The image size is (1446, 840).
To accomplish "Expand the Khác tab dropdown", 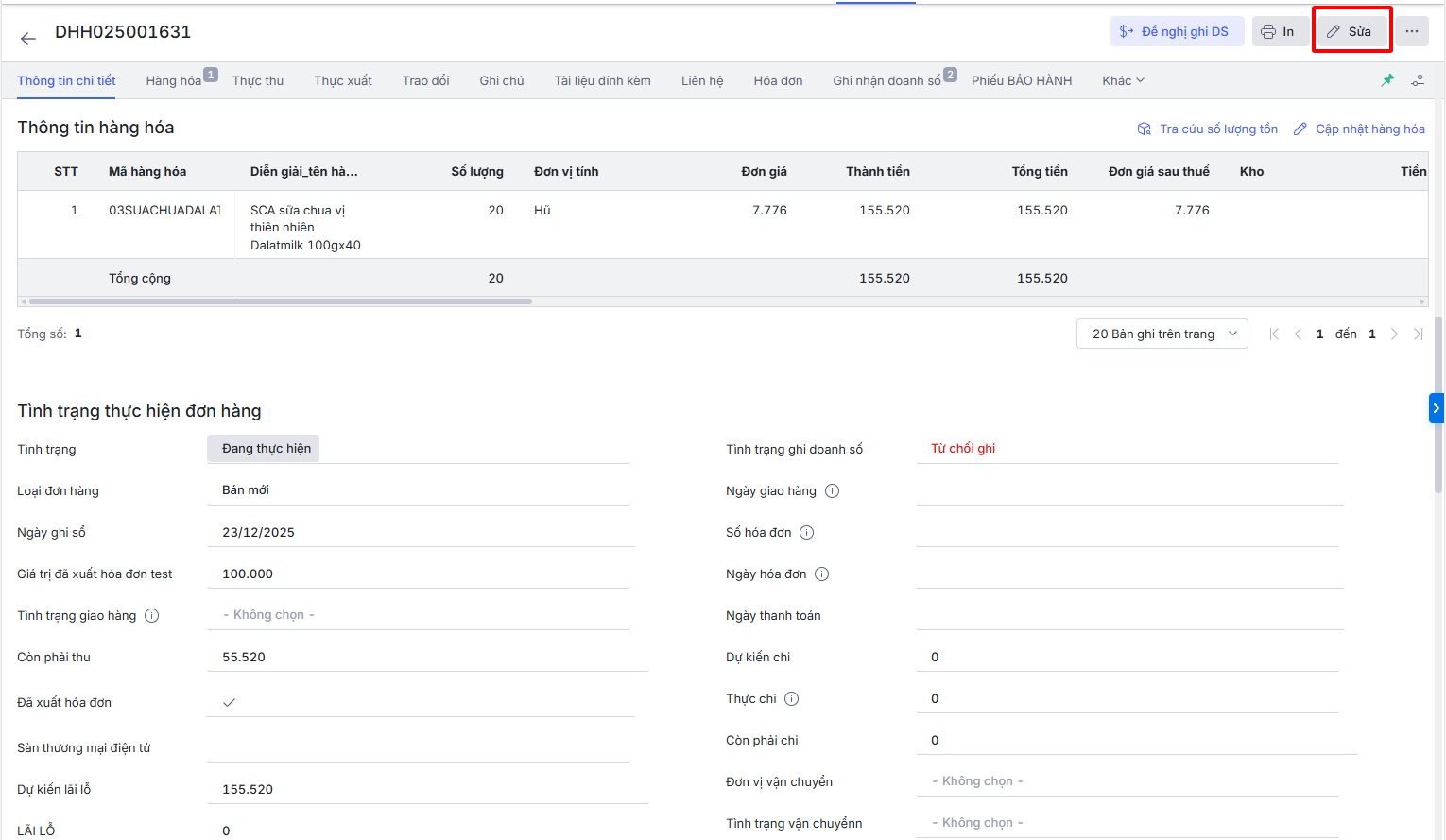I will click(1123, 80).
